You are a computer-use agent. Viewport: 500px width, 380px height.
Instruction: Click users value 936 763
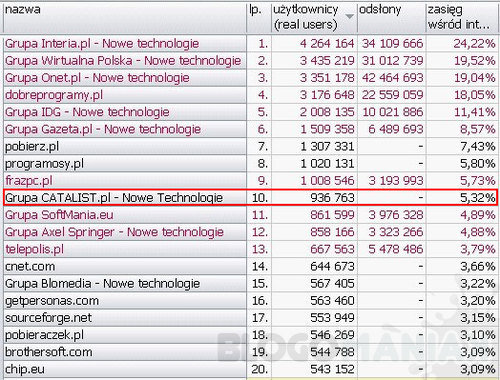click(332, 198)
